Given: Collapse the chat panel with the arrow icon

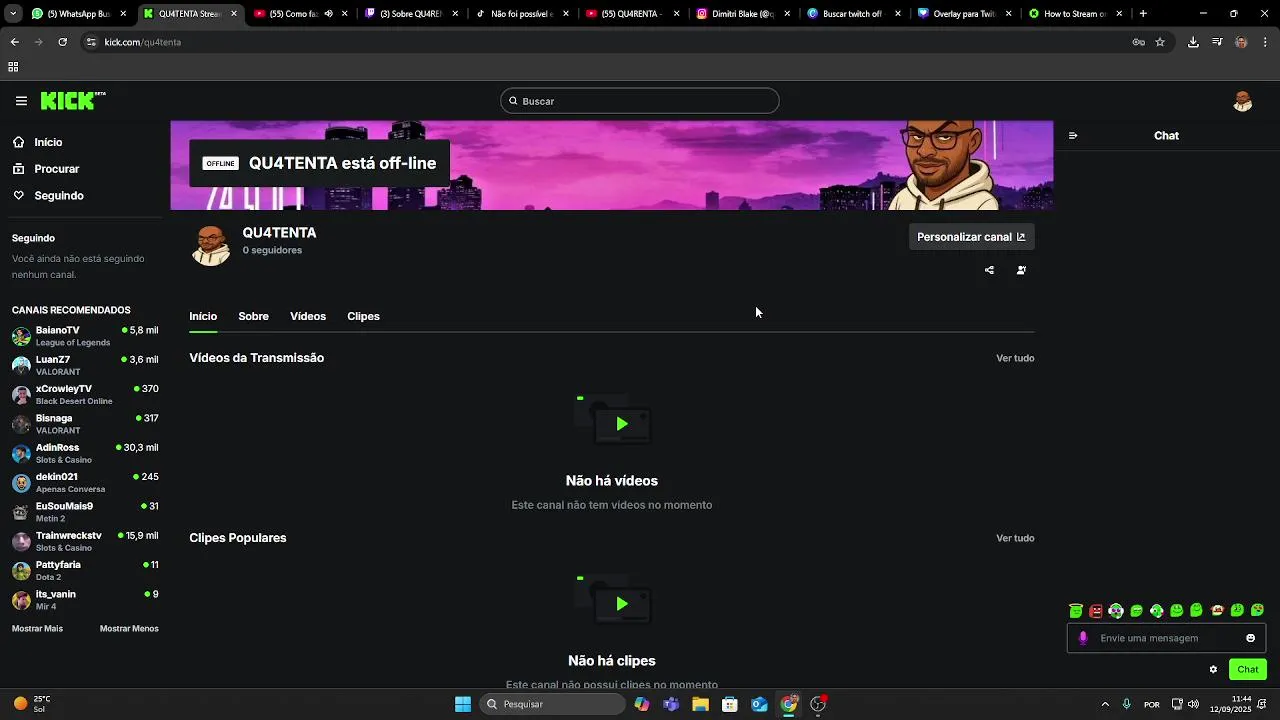Looking at the screenshot, I should (1073, 136).
